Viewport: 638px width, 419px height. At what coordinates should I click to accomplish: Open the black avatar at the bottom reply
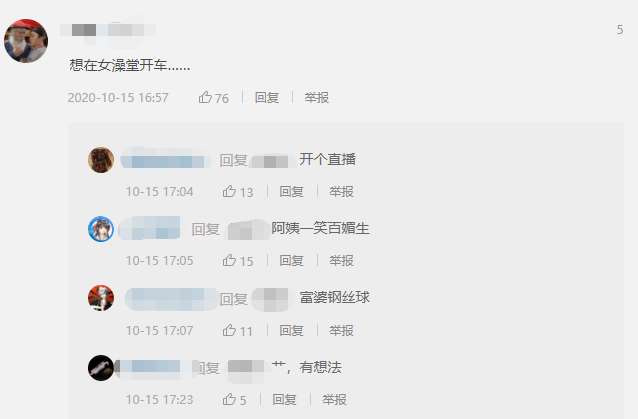pyautogui.click(x=101, y=368)
